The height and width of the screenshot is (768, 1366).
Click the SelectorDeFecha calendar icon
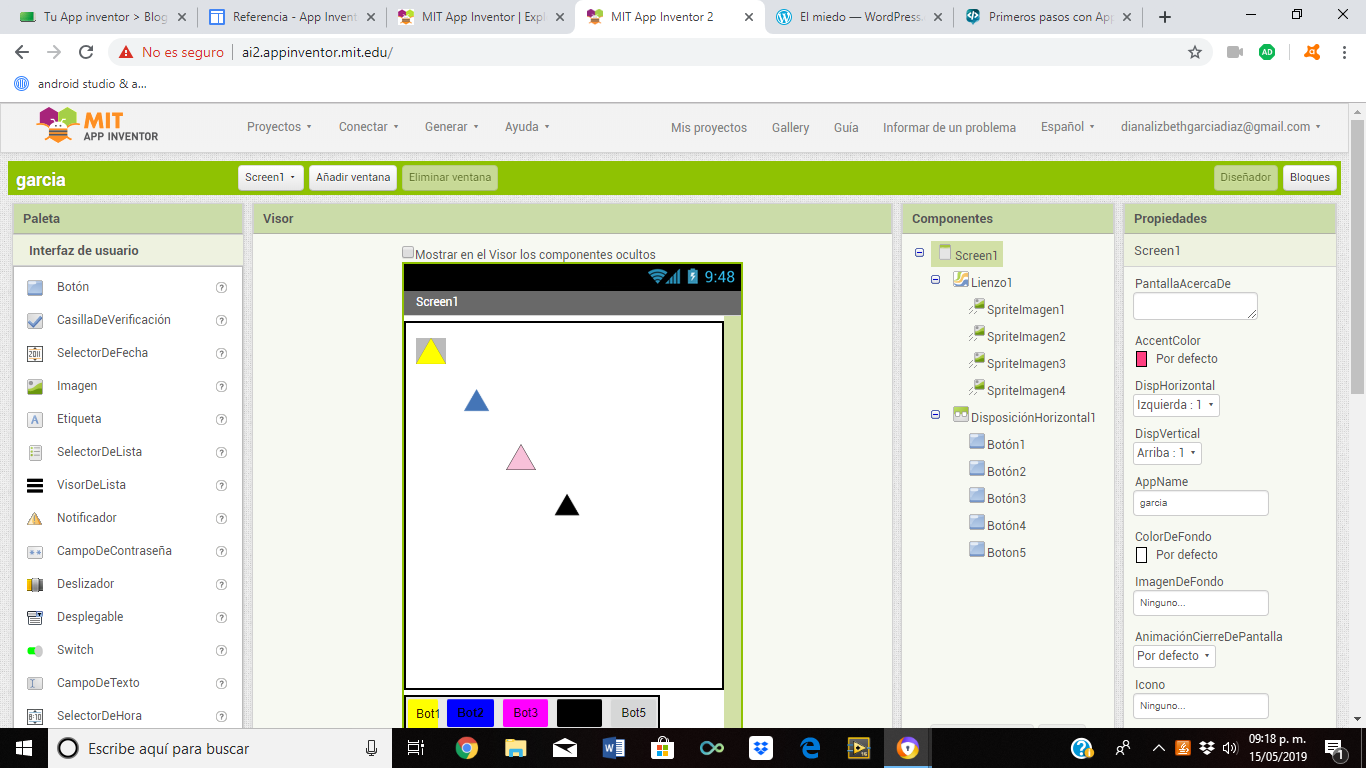pyautogui.click(x=35, y=353)
